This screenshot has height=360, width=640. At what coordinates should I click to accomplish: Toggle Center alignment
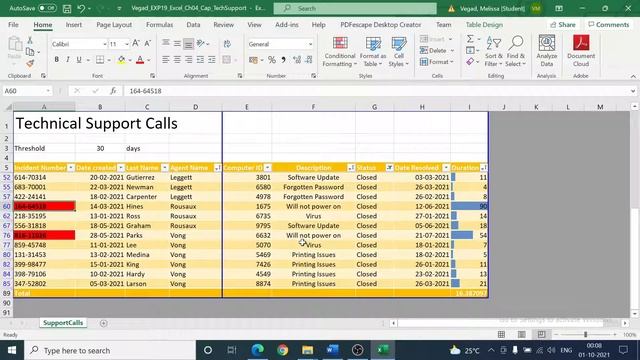177,60
